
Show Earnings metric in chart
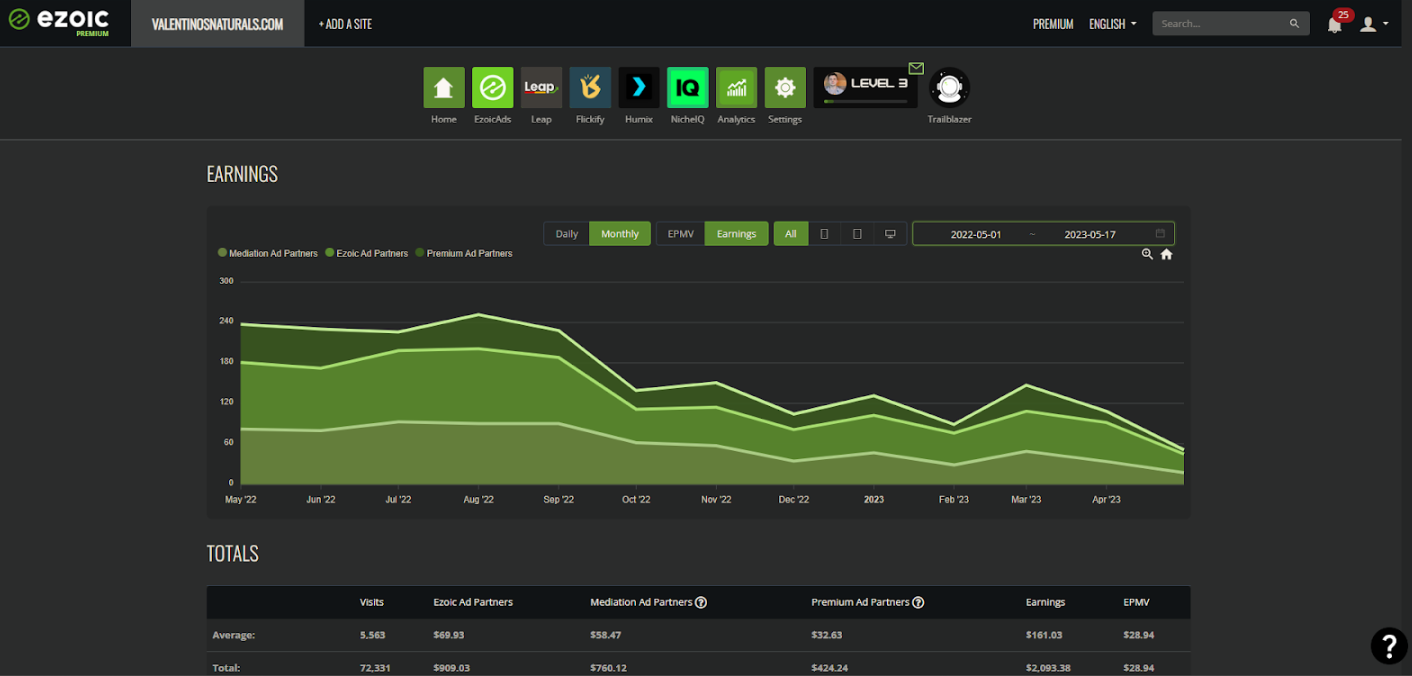tap(737, 234)
